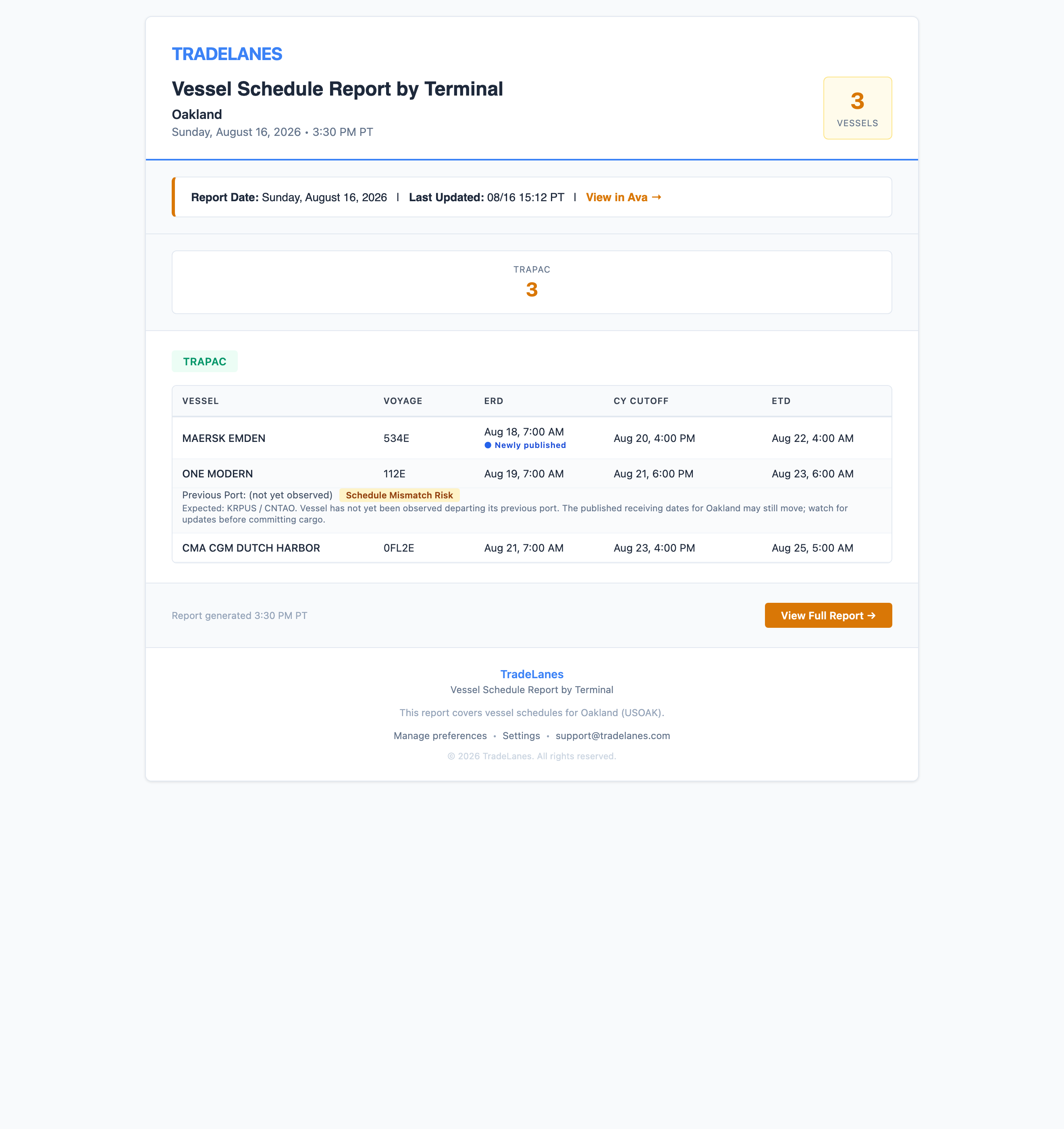Click the support@tradelanes.com email link
The width and height of the screenshot is (1064, 1129).
tap(613, 735)
